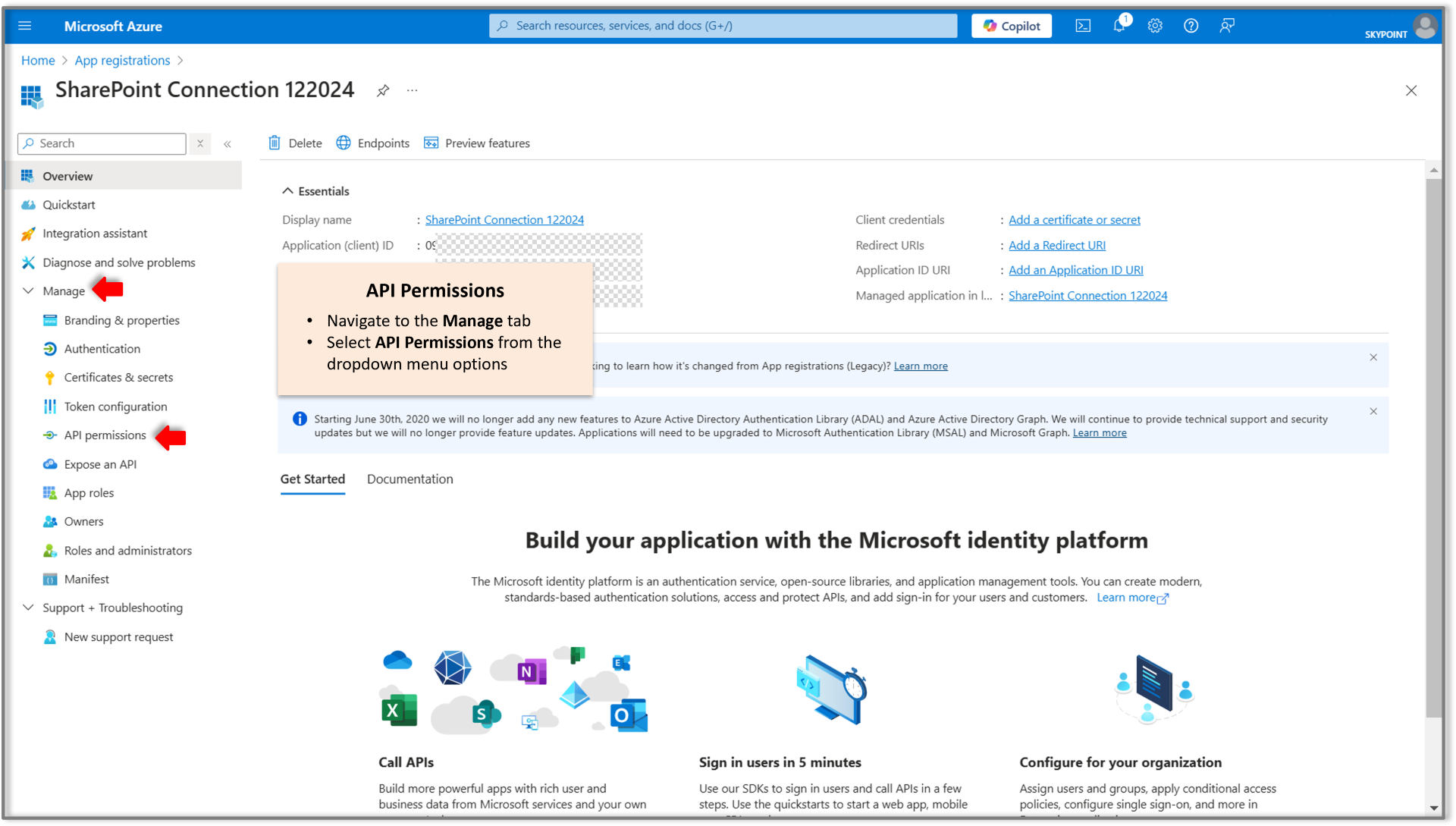Viewport: 1456px width, 826px height.
Task: Open the Authentication page
Action: click(x=102, y=349)
